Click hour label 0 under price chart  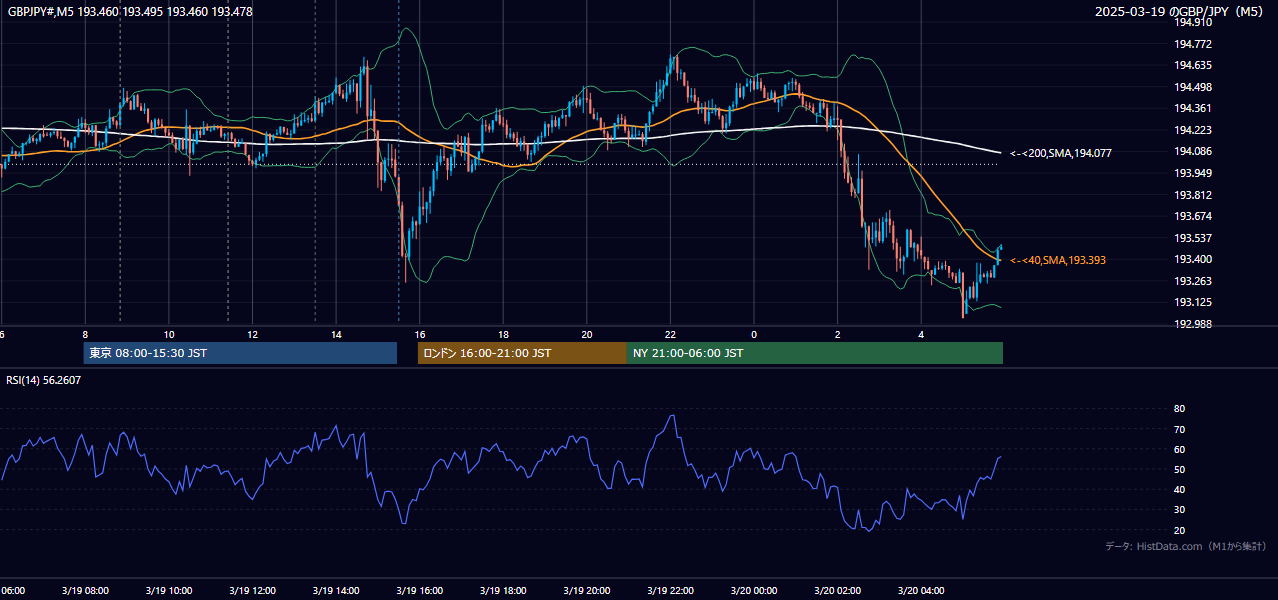point(754,334)
